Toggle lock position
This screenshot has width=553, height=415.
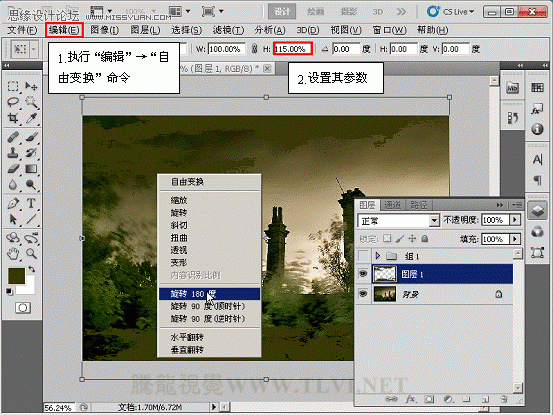click(x=412, y=239)
